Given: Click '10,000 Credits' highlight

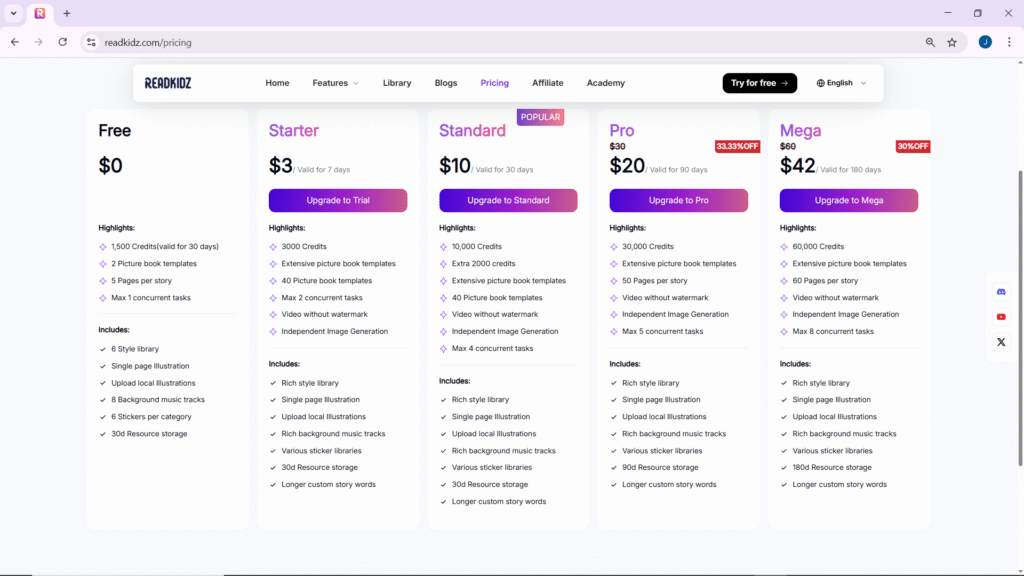Looking at the screenshot, I should (x=477, y=247).
